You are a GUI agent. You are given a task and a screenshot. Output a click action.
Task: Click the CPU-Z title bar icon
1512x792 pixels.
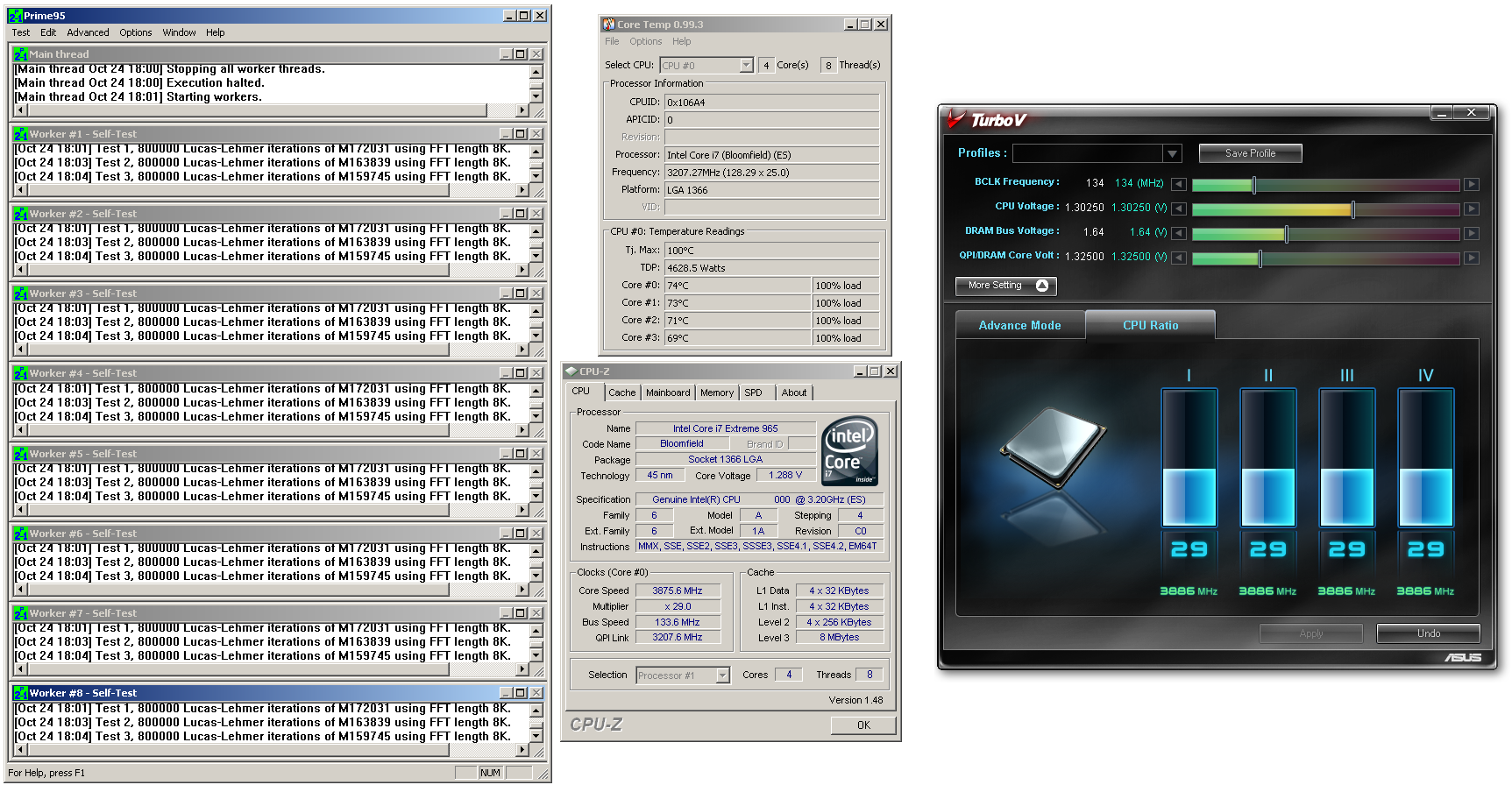click(571, 371)
